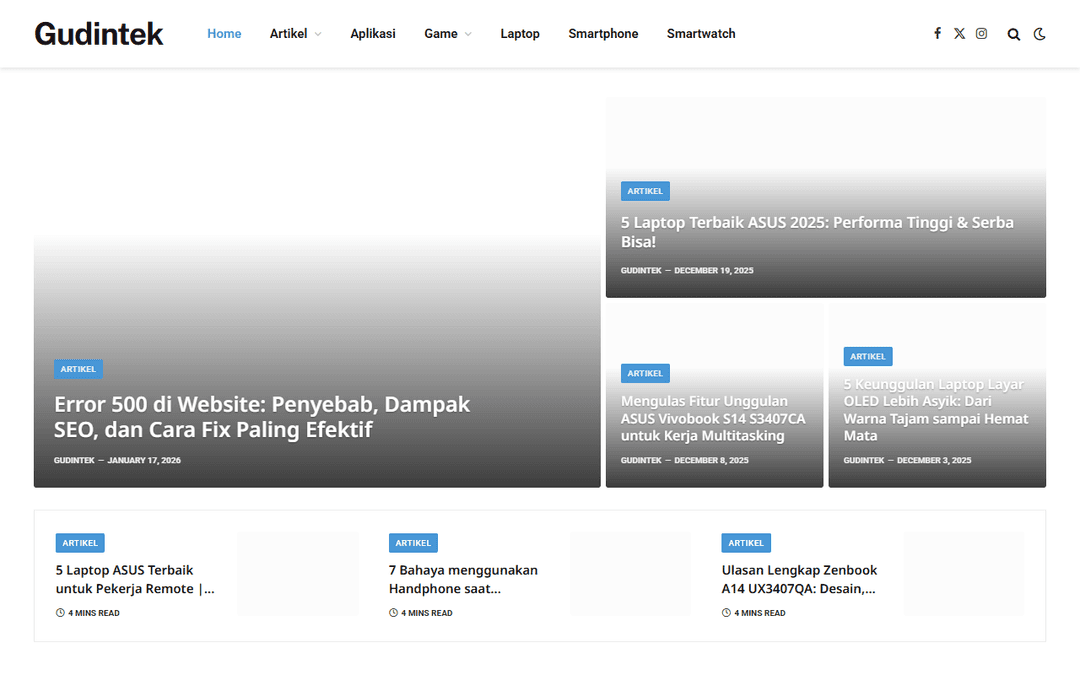The image size is (1080, 675).
Task: Click thumbnail beside 7 Bahaya article
Action: [630, 574]
